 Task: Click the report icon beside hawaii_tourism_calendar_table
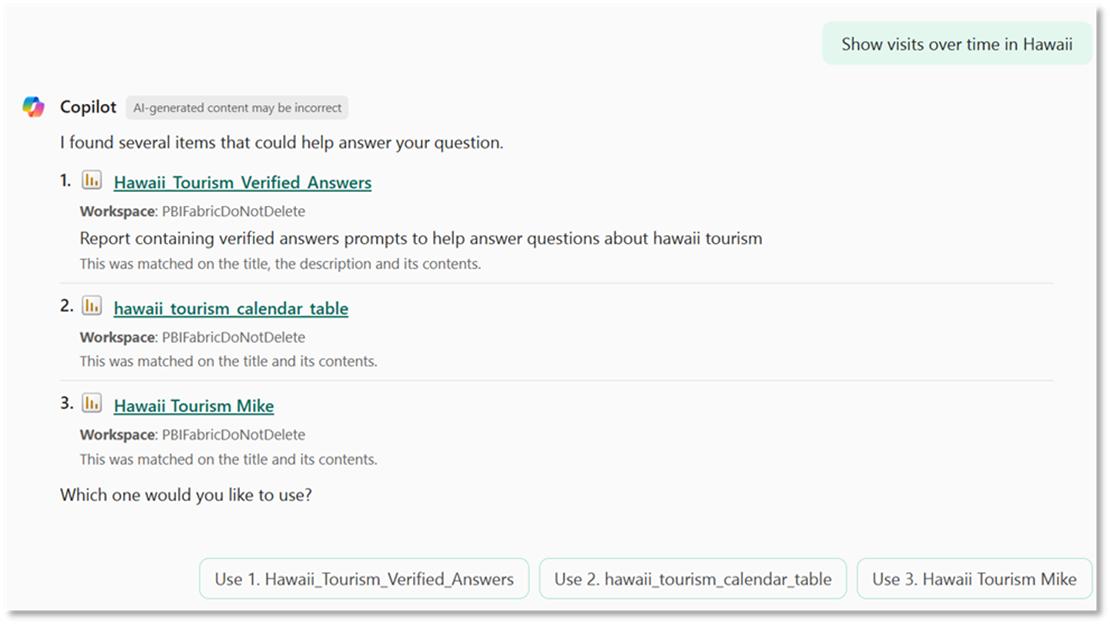[x=91, y=306]
